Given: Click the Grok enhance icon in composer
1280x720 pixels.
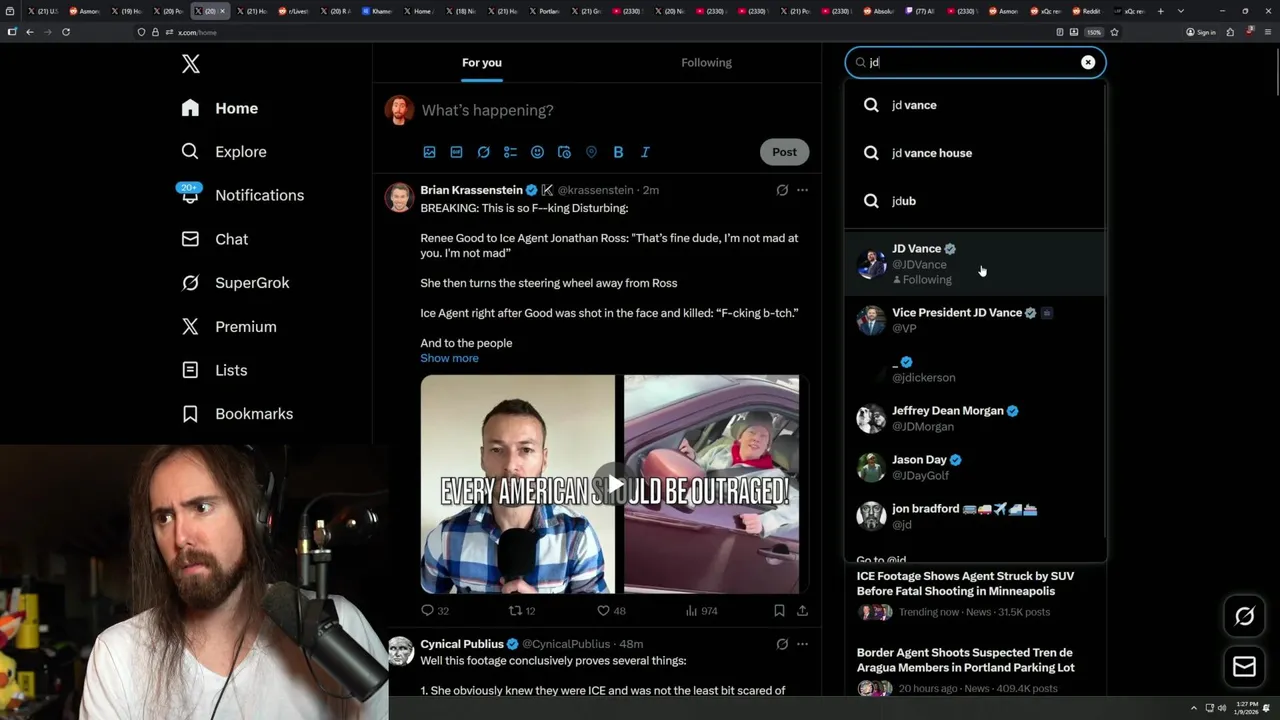Looking at the screenshot, I should [483, 152].
